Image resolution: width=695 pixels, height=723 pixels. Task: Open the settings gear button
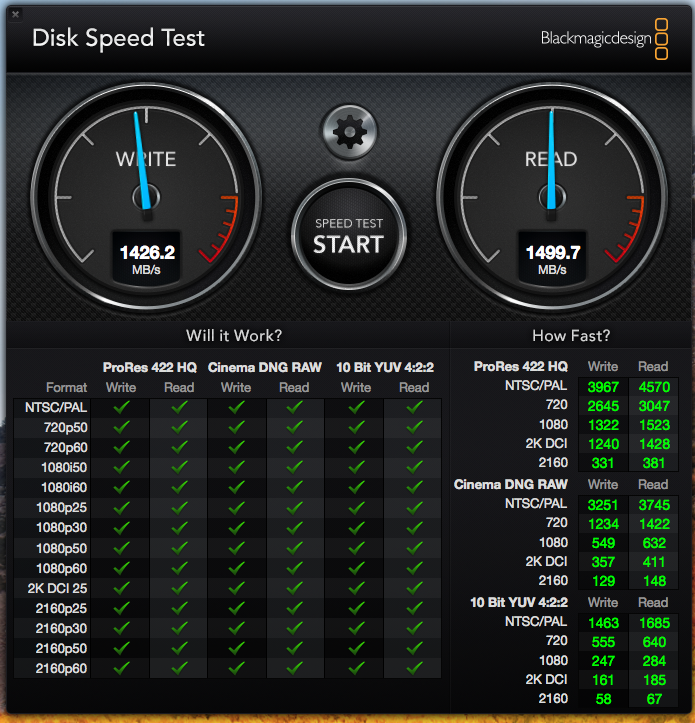click(x=349, y=132)
